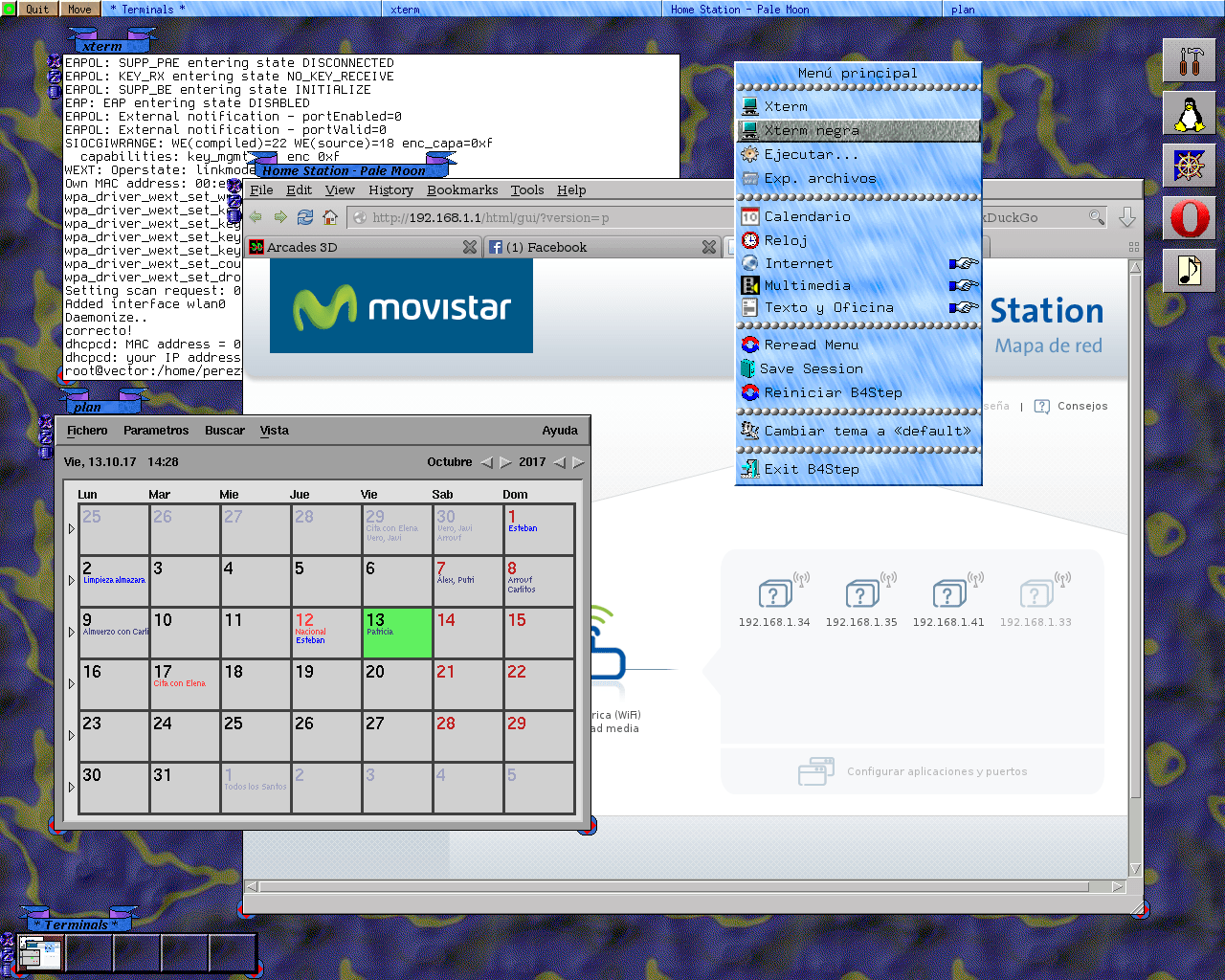The image size is (1225, 980).
Task: Open the Texto y Oficina submenu
Action: click(x=858, y=307)
